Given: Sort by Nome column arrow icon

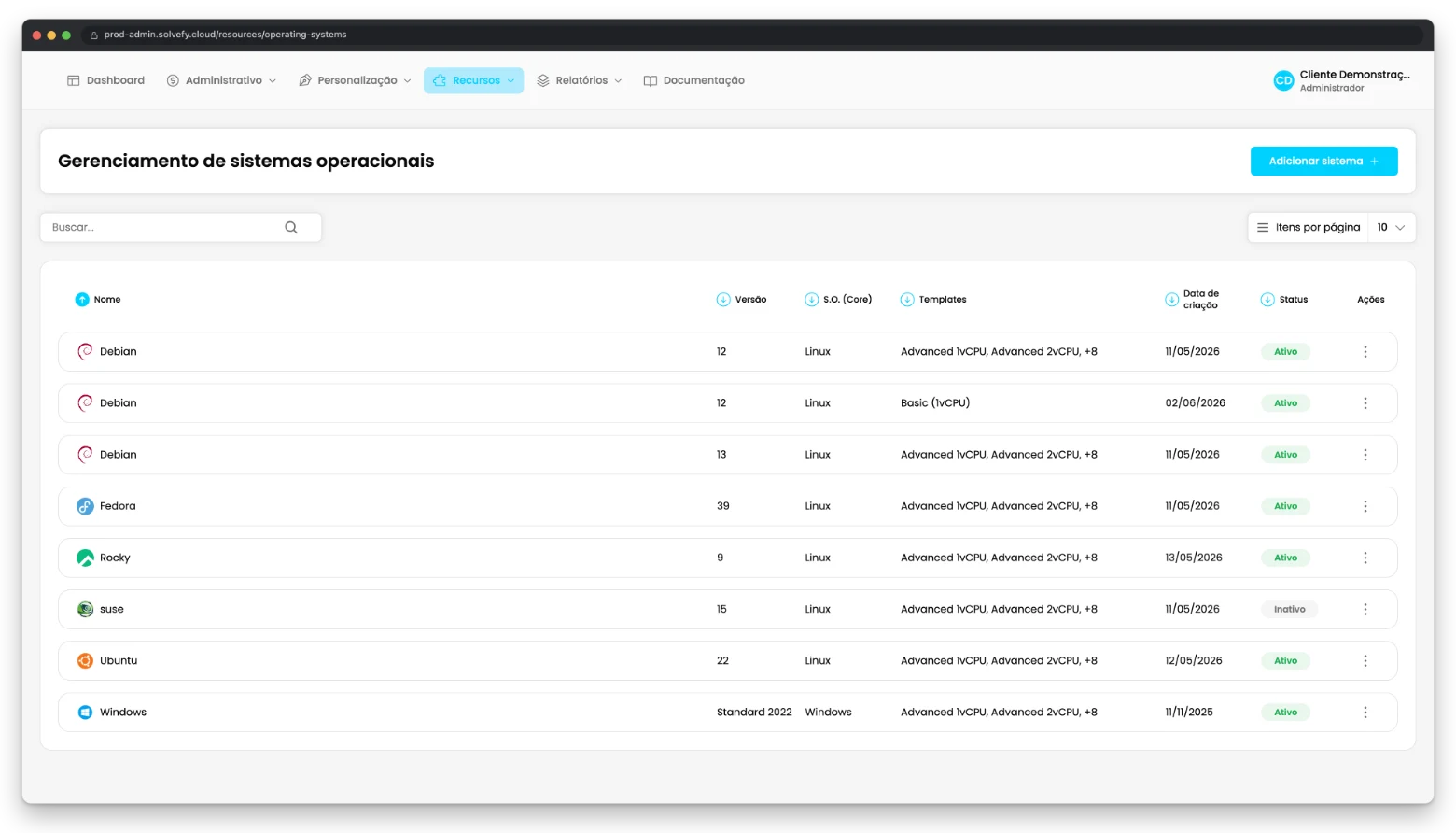Looking at the screenshot, I should click(82, 300).
